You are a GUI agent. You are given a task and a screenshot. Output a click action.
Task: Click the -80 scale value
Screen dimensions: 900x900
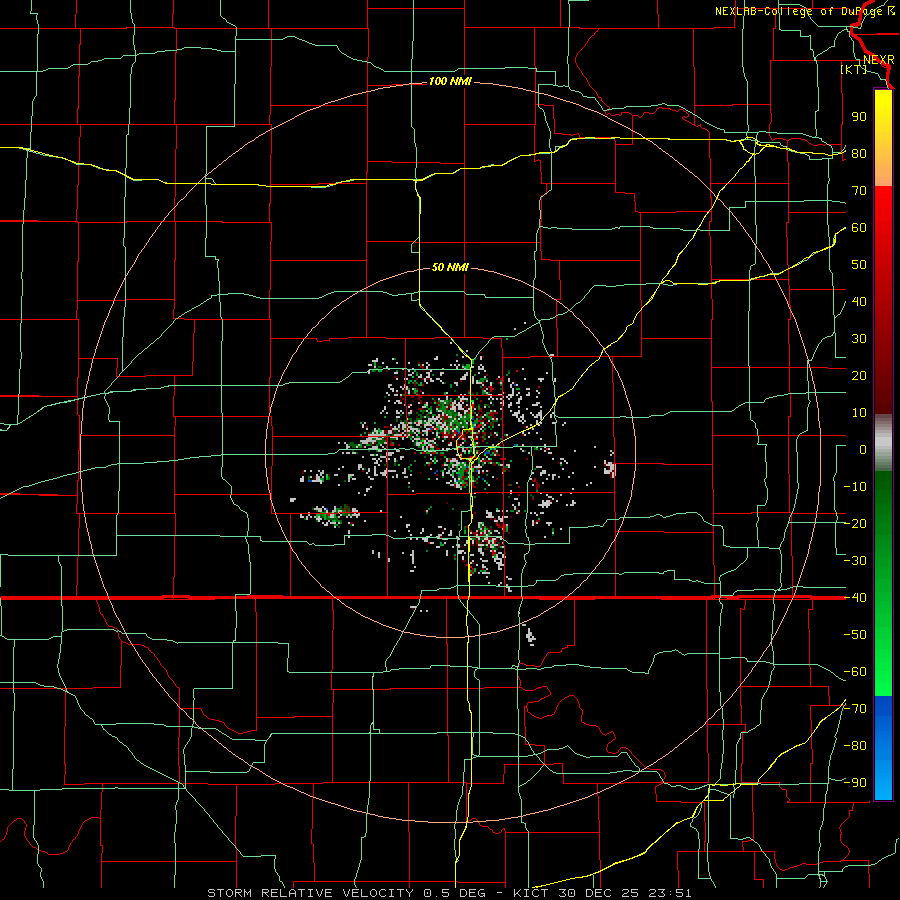tap(855, 746)
